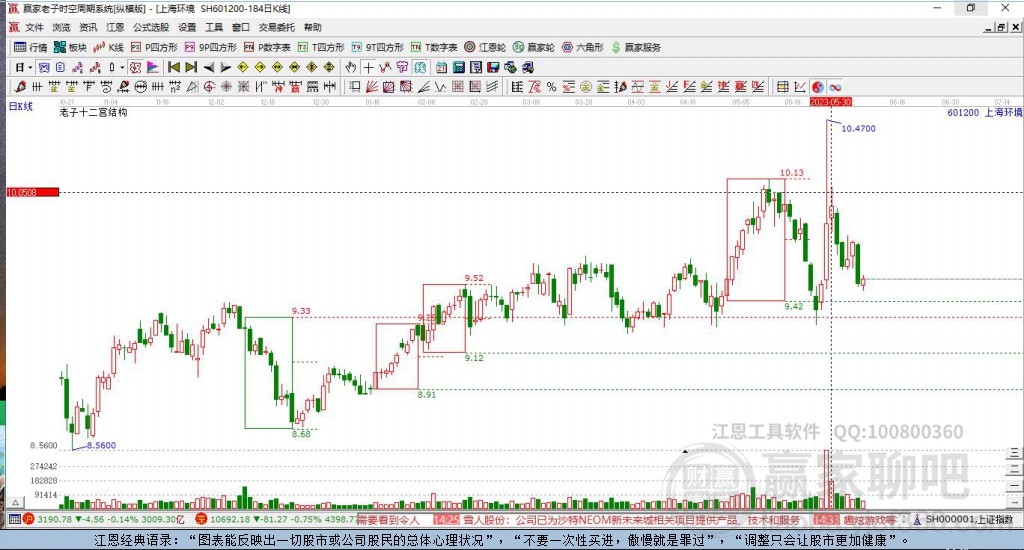The height and width of the screenshot is (550, 1024).
Task: Open the 江恩 menu
Action: point(115,27)
